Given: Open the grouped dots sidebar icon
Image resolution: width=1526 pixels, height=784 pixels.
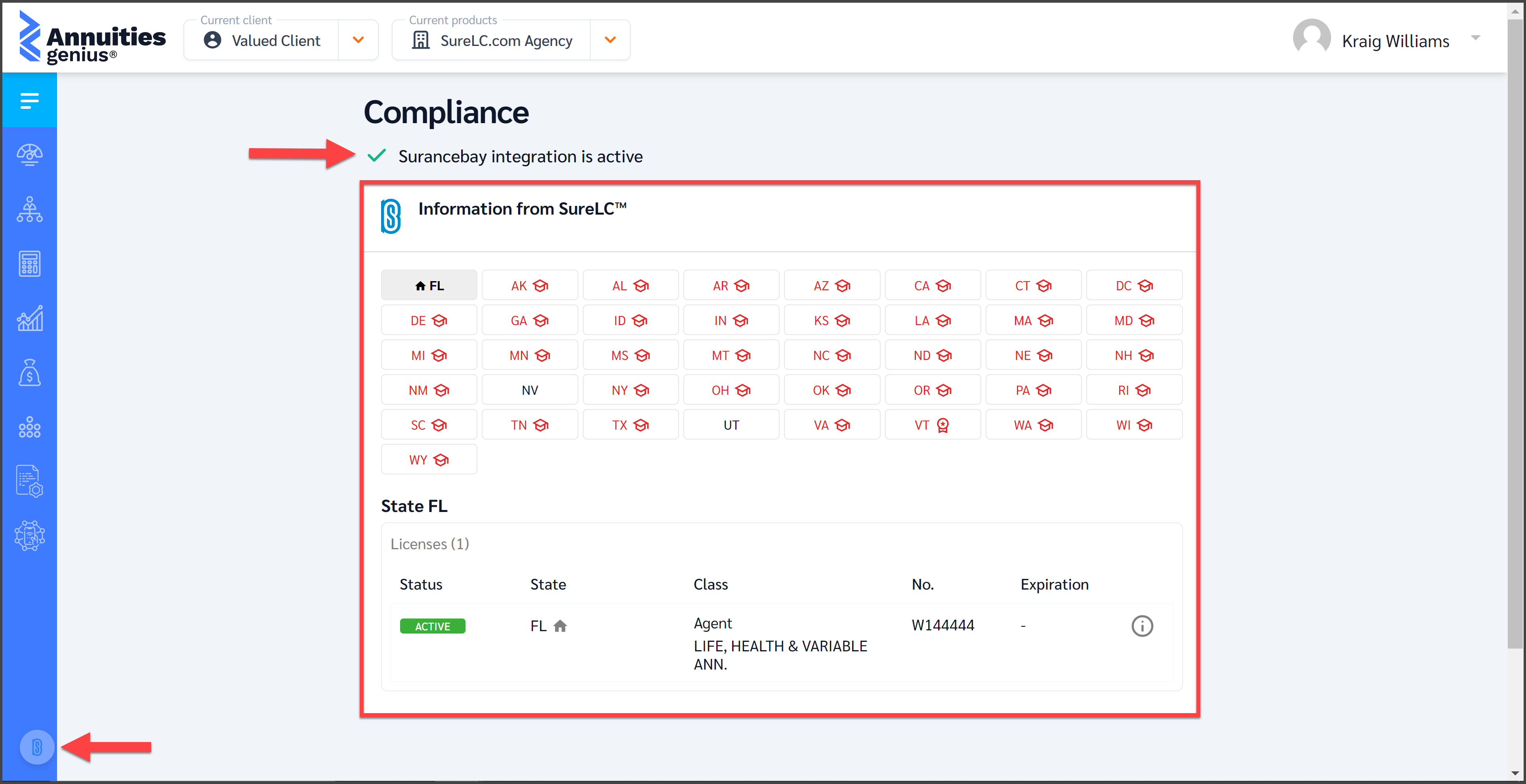Looking at the screenshot, I should (30, 427).
